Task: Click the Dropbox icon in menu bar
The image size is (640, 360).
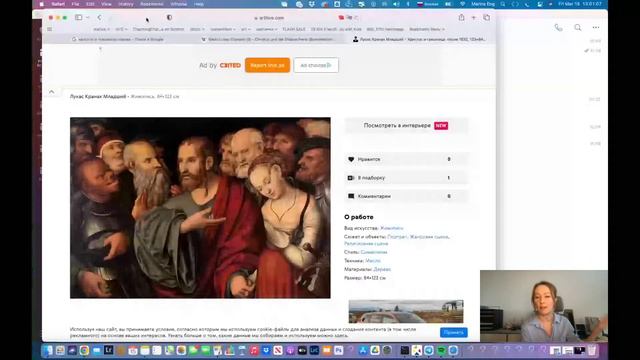Action: pos(312,4)
